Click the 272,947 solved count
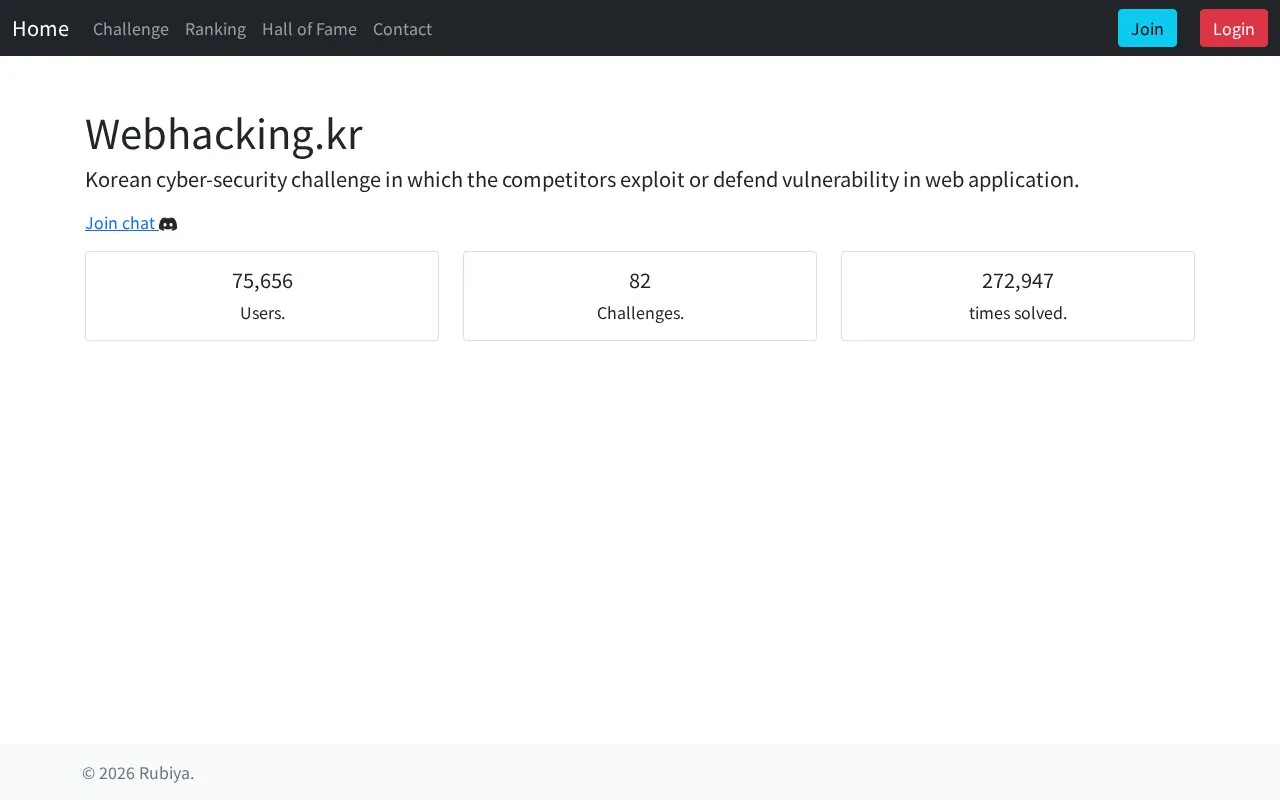The width and height of the screenshot is (1280, 800). pos(1018,281)
